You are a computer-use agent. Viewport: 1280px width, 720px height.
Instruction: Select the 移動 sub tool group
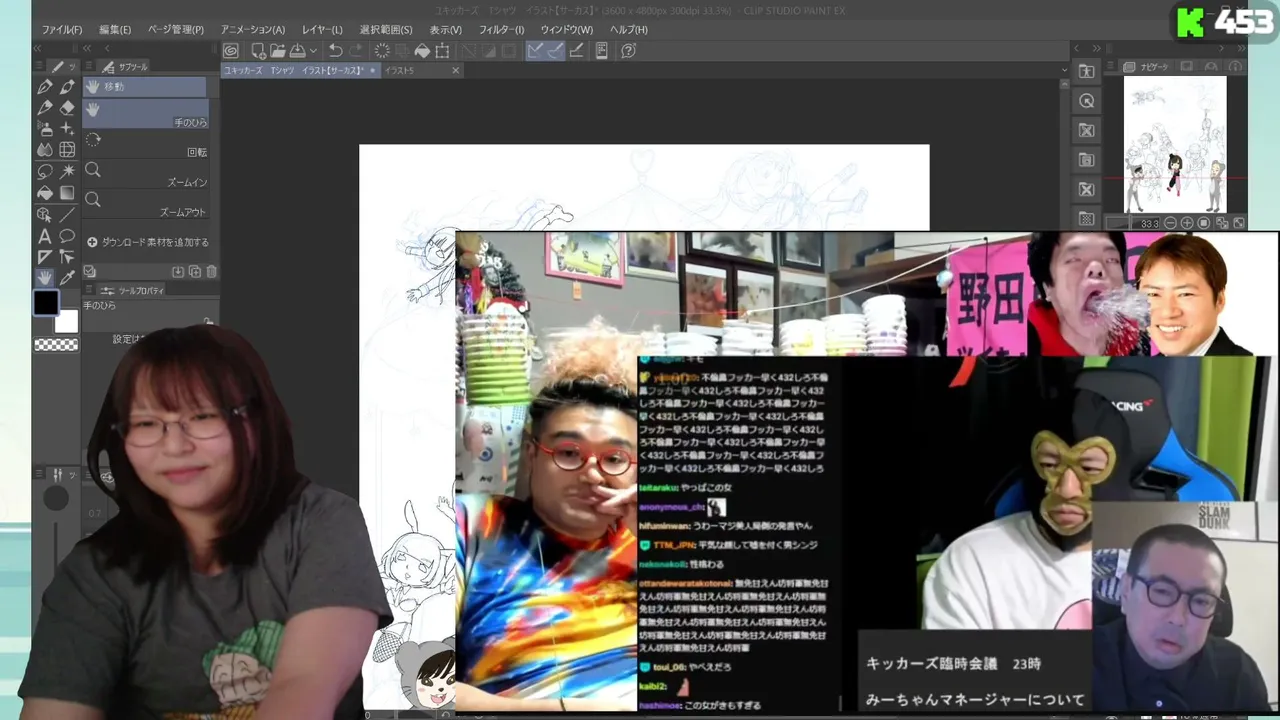click(145, 87)
